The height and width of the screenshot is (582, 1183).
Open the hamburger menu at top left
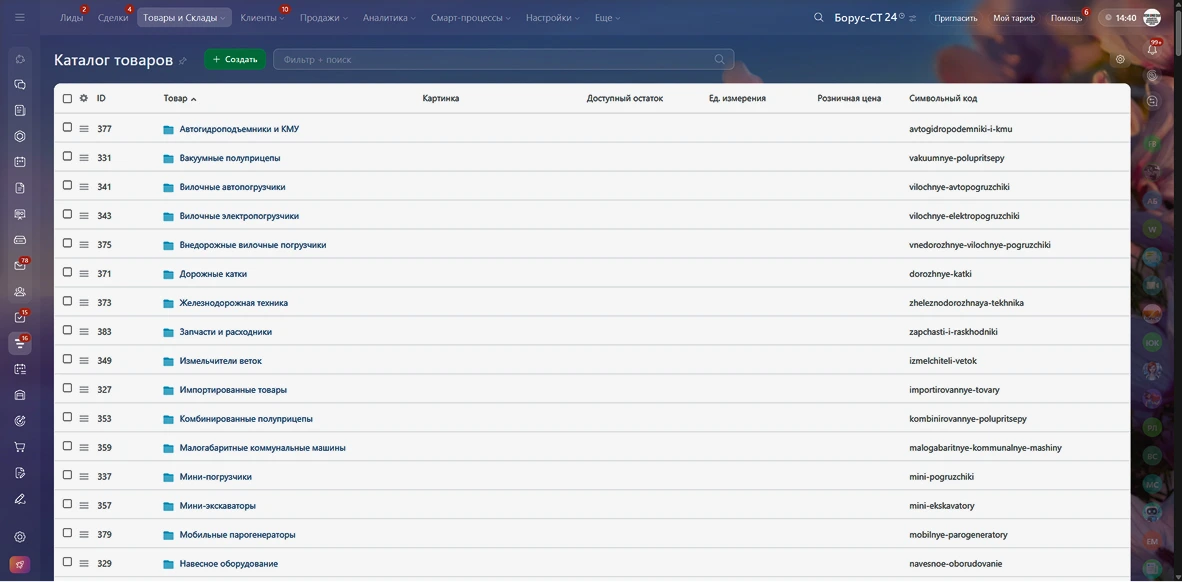coord(20,18)
